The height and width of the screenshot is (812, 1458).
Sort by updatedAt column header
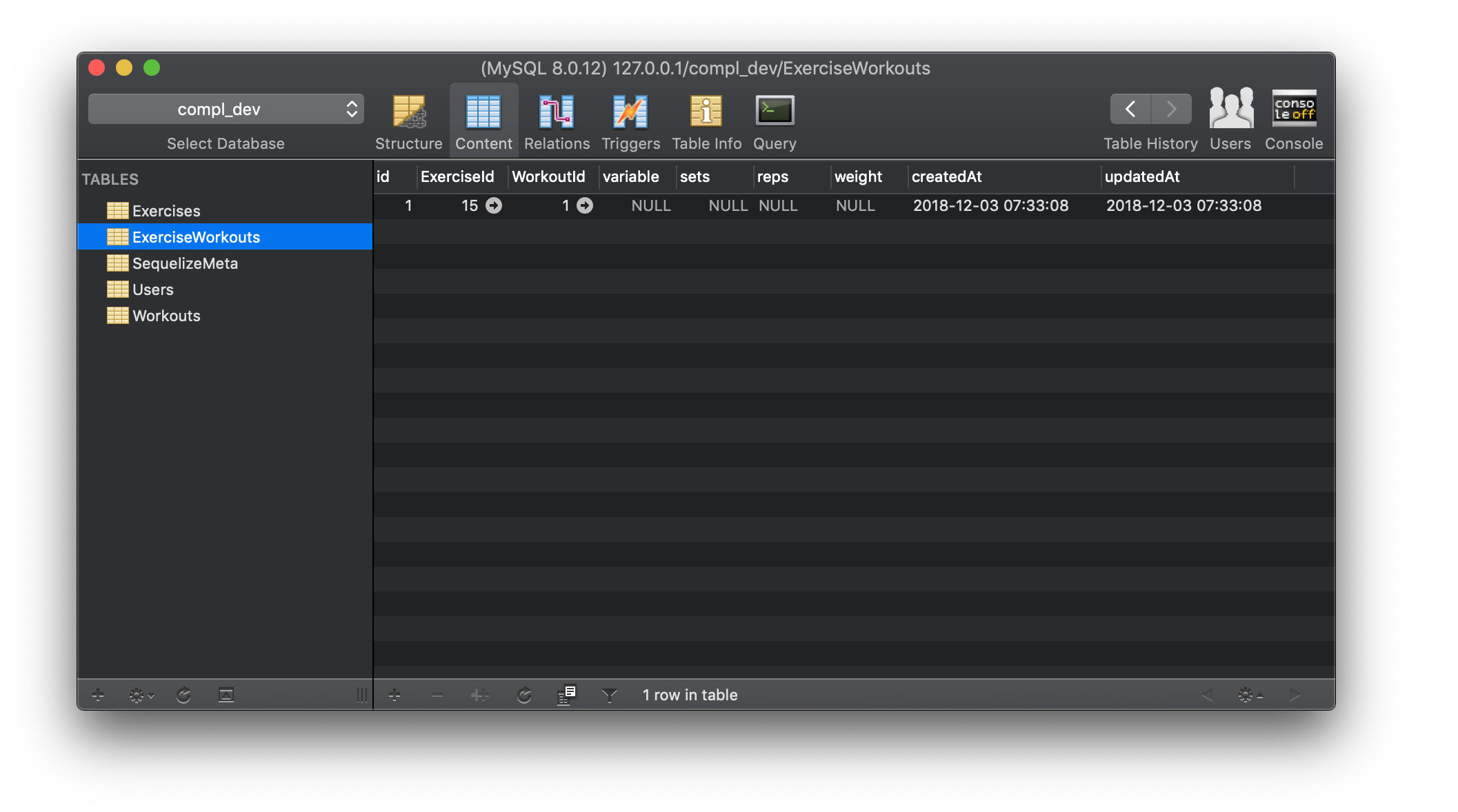coord(1198,177)
